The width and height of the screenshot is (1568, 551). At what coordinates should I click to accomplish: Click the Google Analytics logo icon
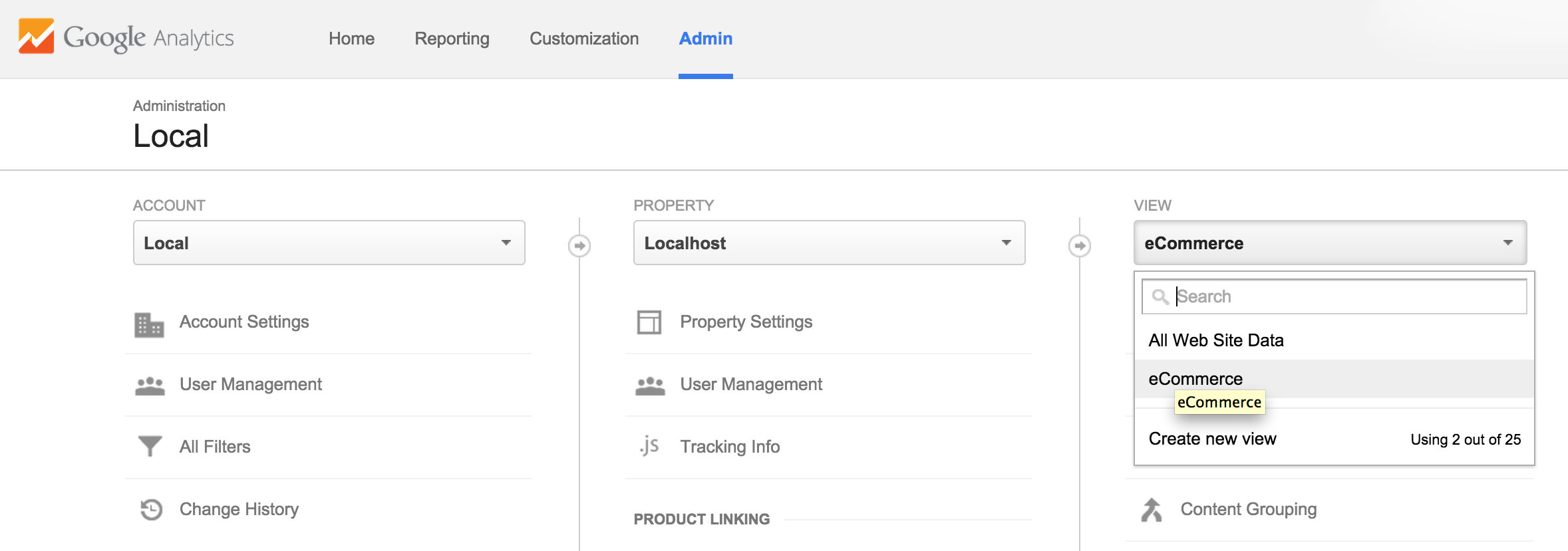(x=36, y=36)
